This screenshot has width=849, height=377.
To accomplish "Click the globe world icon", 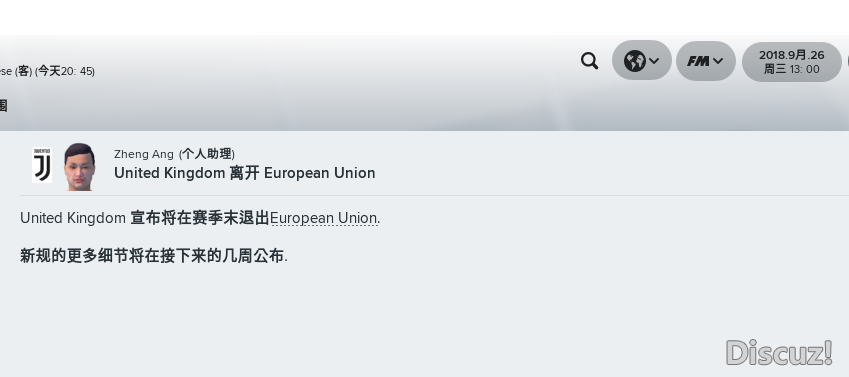I will point(634,61).
